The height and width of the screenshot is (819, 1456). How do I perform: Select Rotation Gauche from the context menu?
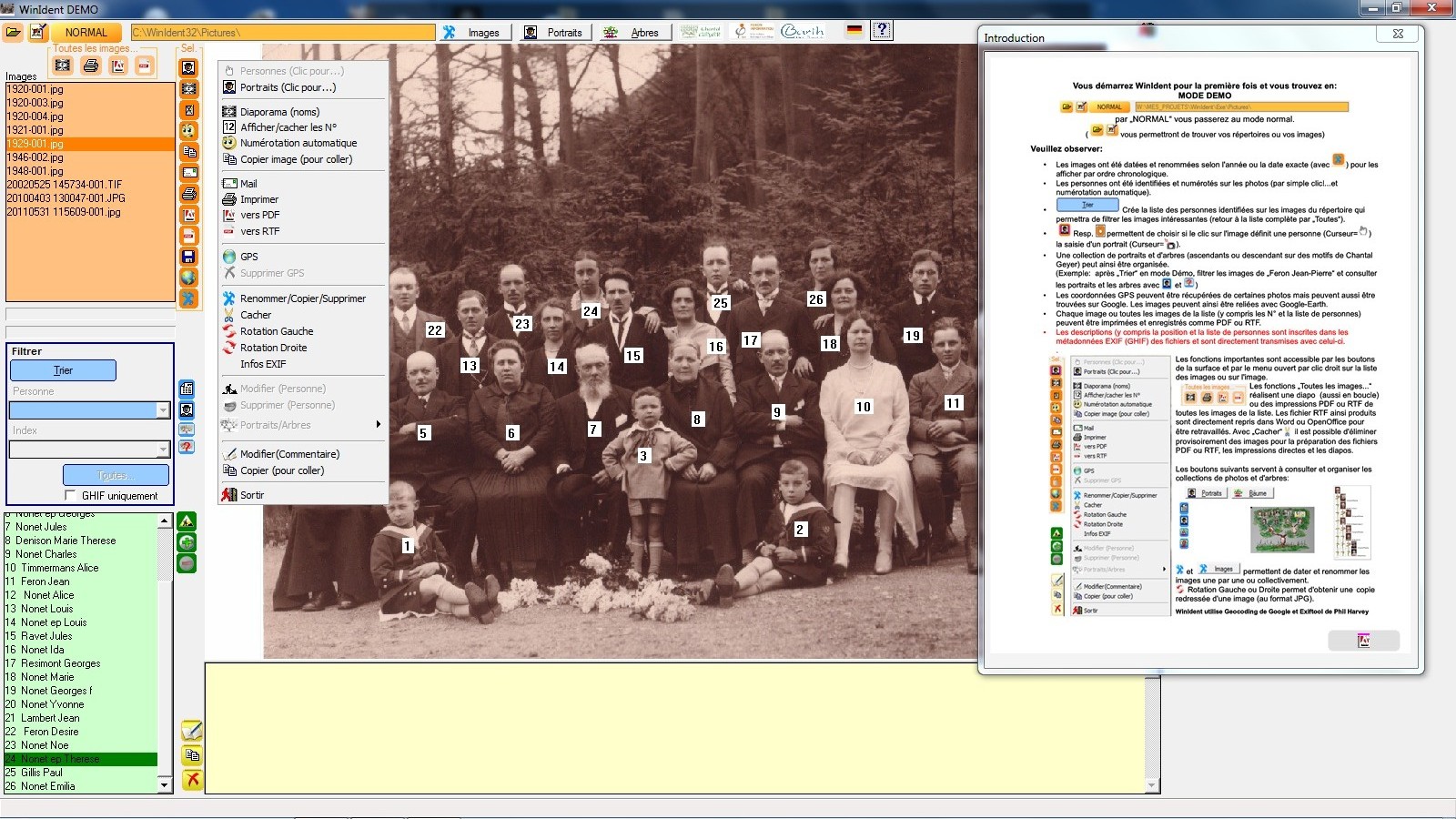(277, 331)
